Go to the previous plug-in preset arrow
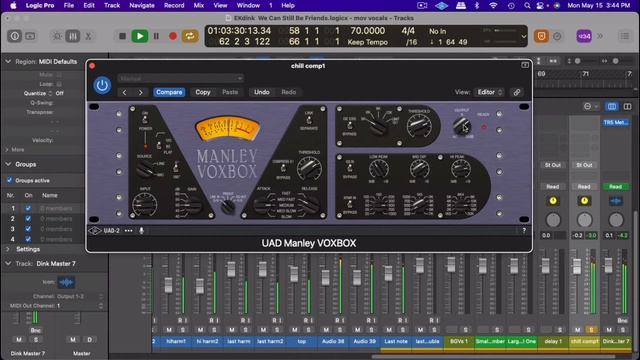This screenshot has width=640, height=360. 124,92
